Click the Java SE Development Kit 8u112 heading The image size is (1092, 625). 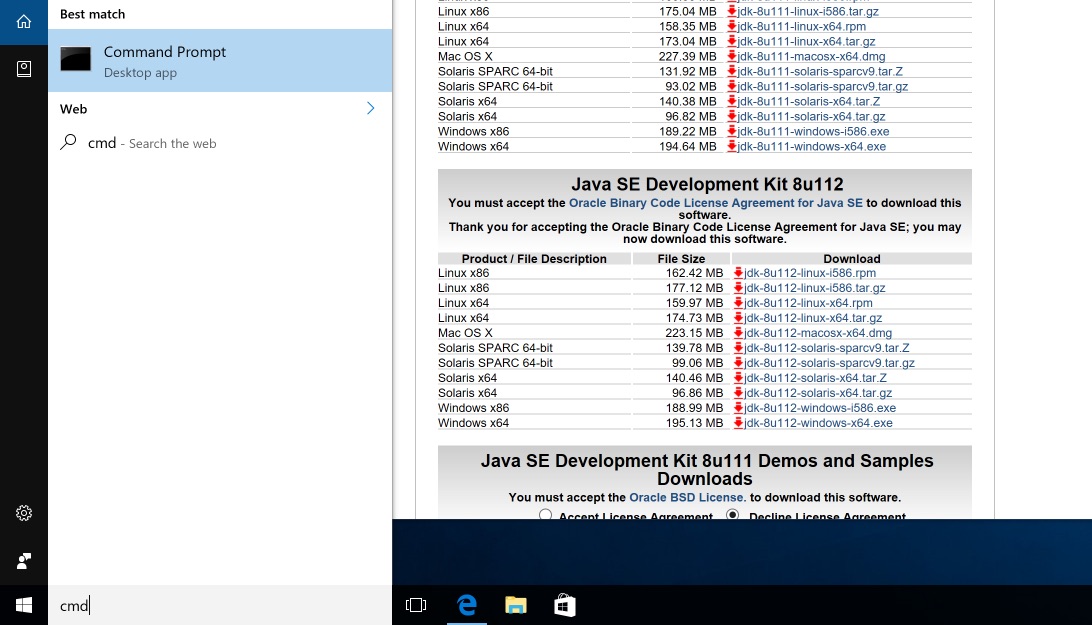pos(707,184)
